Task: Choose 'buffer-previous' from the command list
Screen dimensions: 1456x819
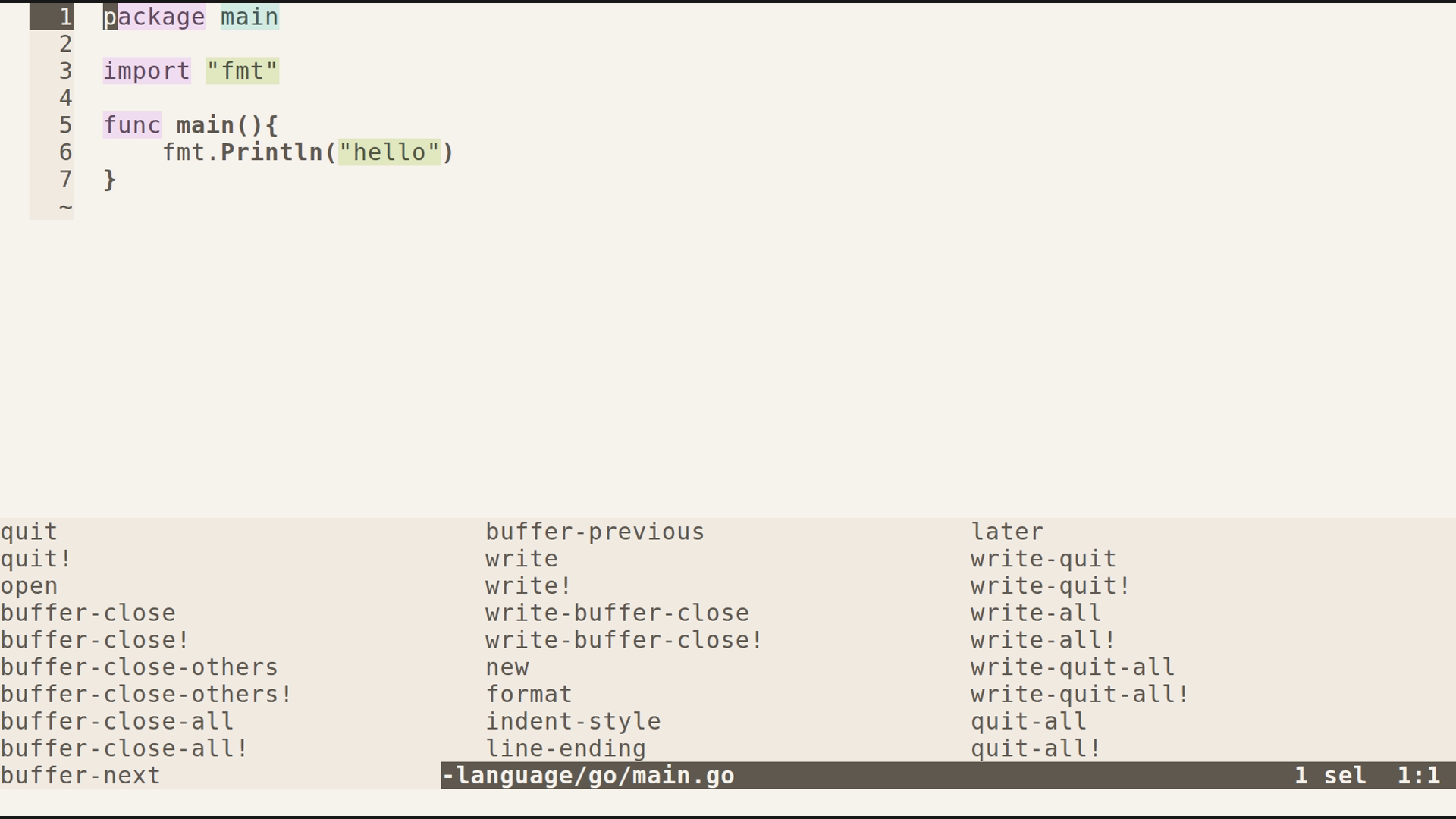Action: pos(595,532)
